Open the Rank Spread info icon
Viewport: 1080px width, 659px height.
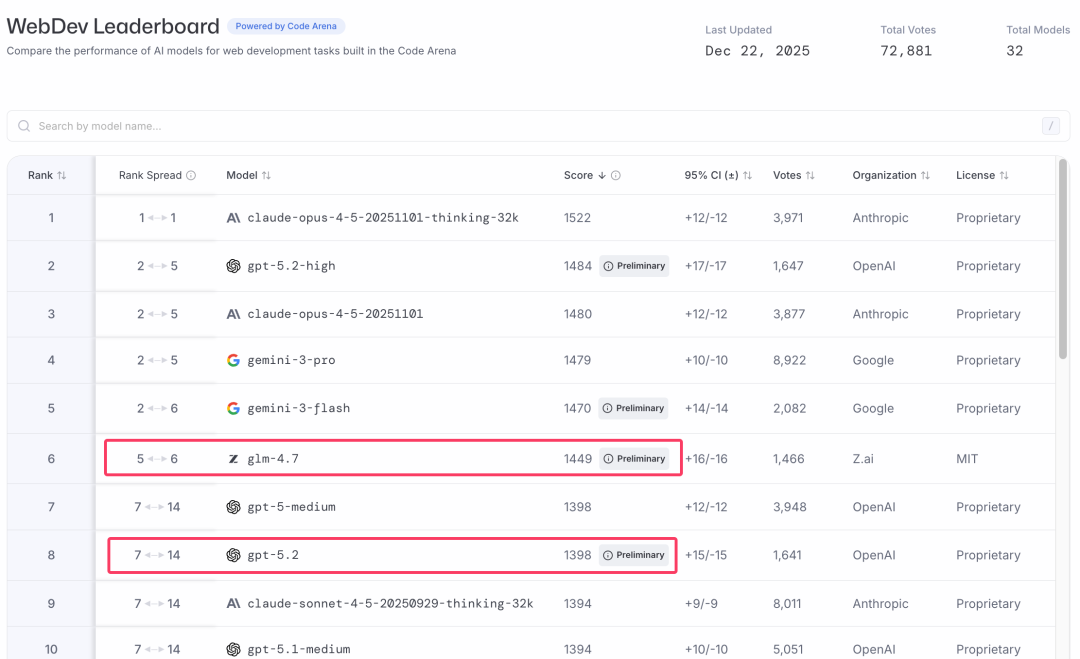click(191, 176)
